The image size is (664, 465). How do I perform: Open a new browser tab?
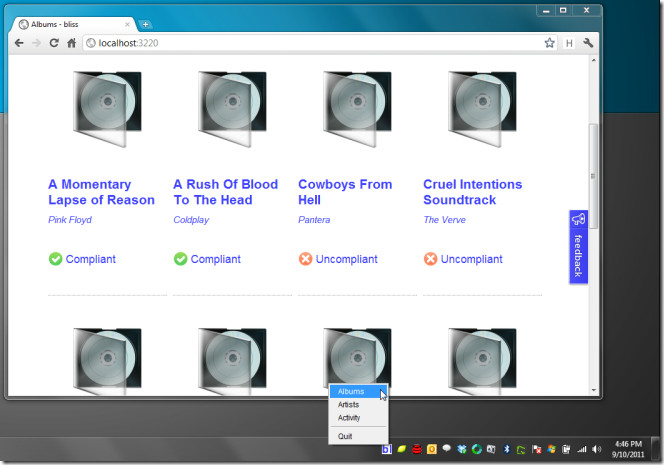(145, 24)
